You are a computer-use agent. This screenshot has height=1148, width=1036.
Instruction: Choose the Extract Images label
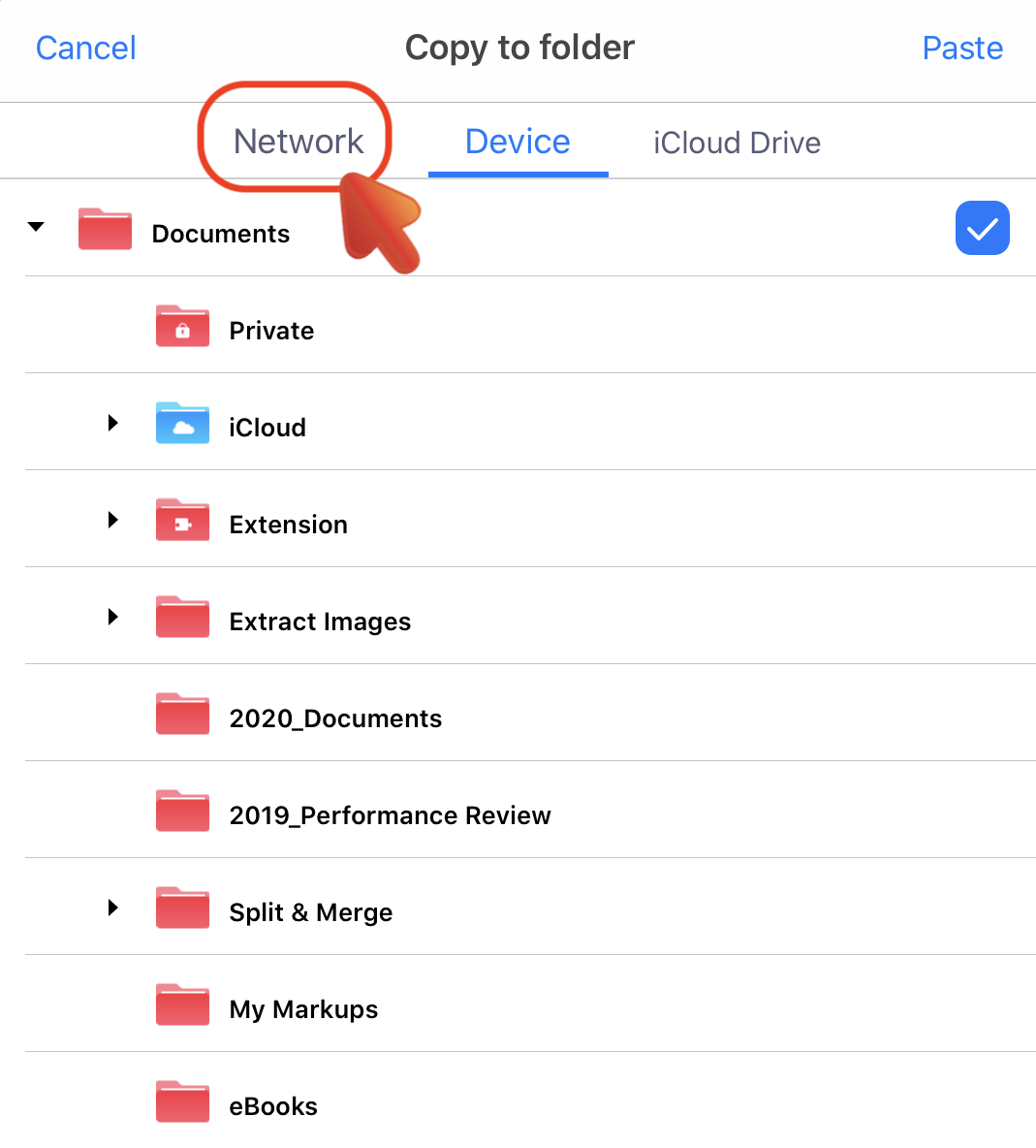320,622
